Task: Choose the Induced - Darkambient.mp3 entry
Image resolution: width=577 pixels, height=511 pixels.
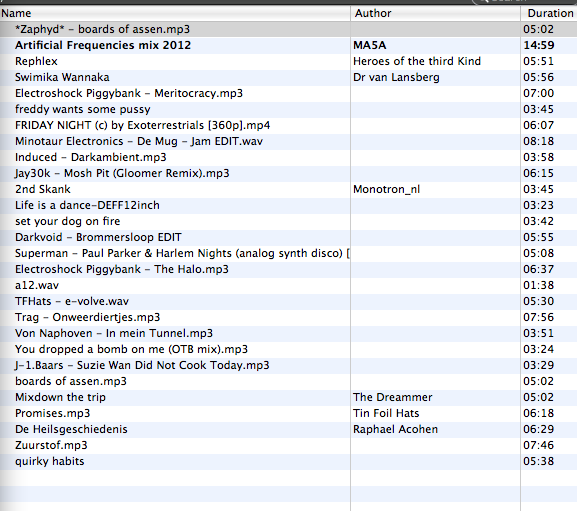Action: tap(288, 157)
